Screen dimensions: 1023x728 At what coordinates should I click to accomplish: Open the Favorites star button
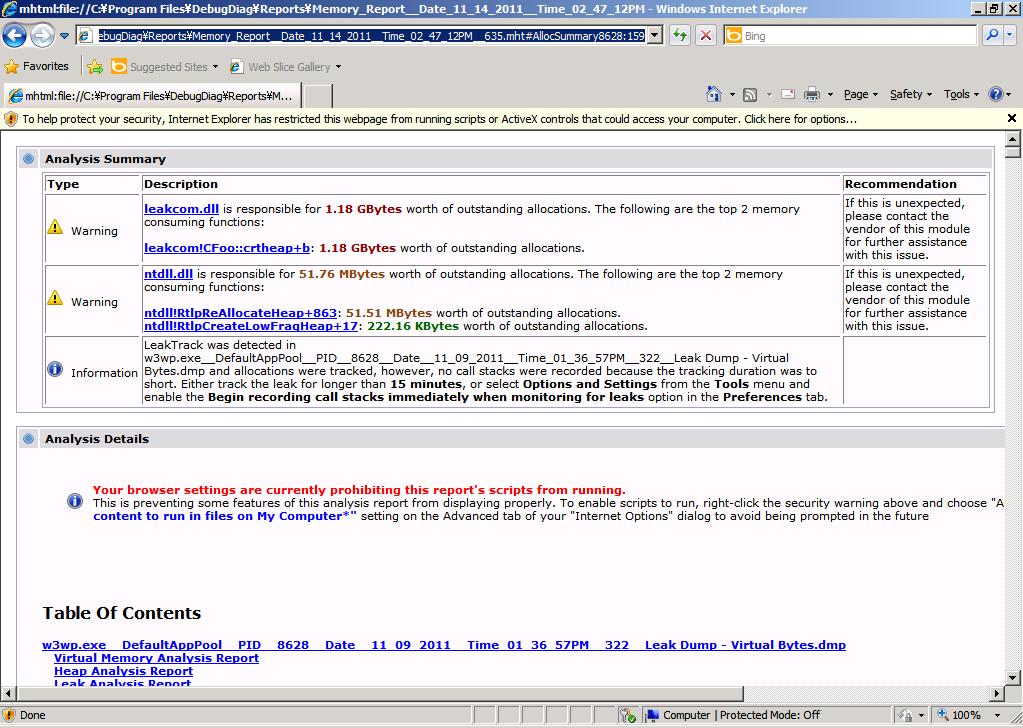click(37, 67)
